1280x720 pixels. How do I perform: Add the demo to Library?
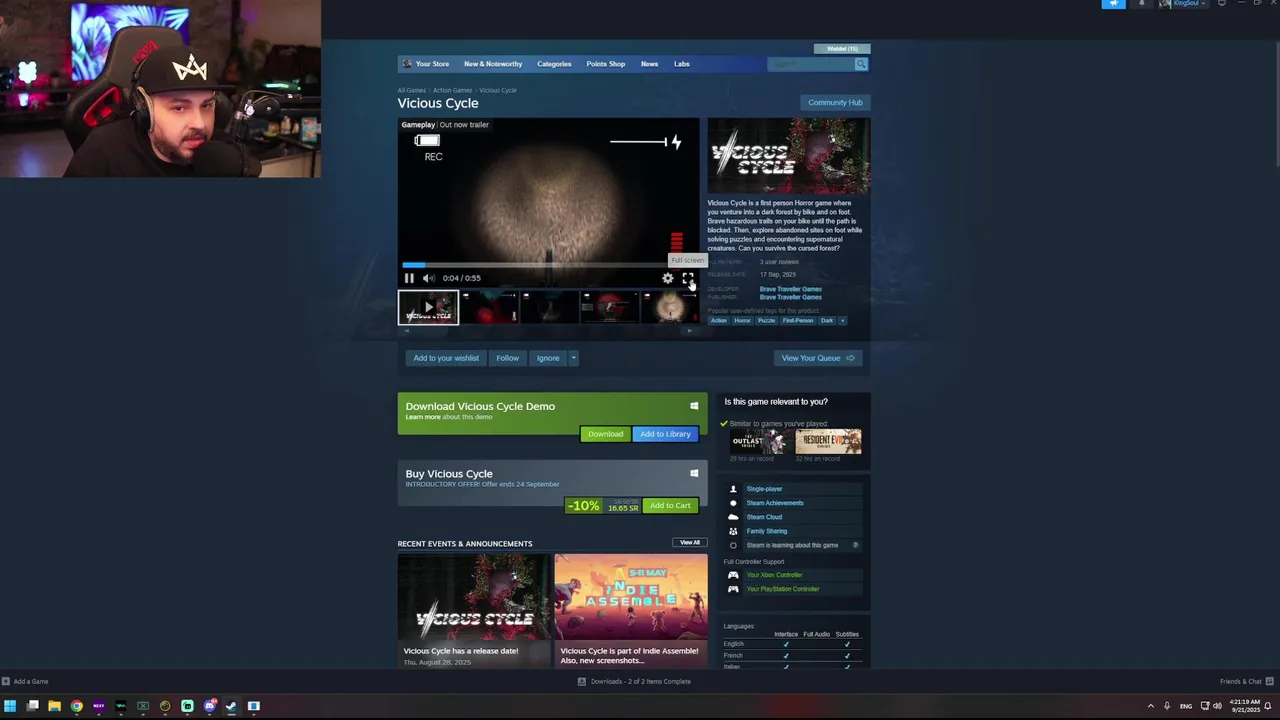pos(665,434)
